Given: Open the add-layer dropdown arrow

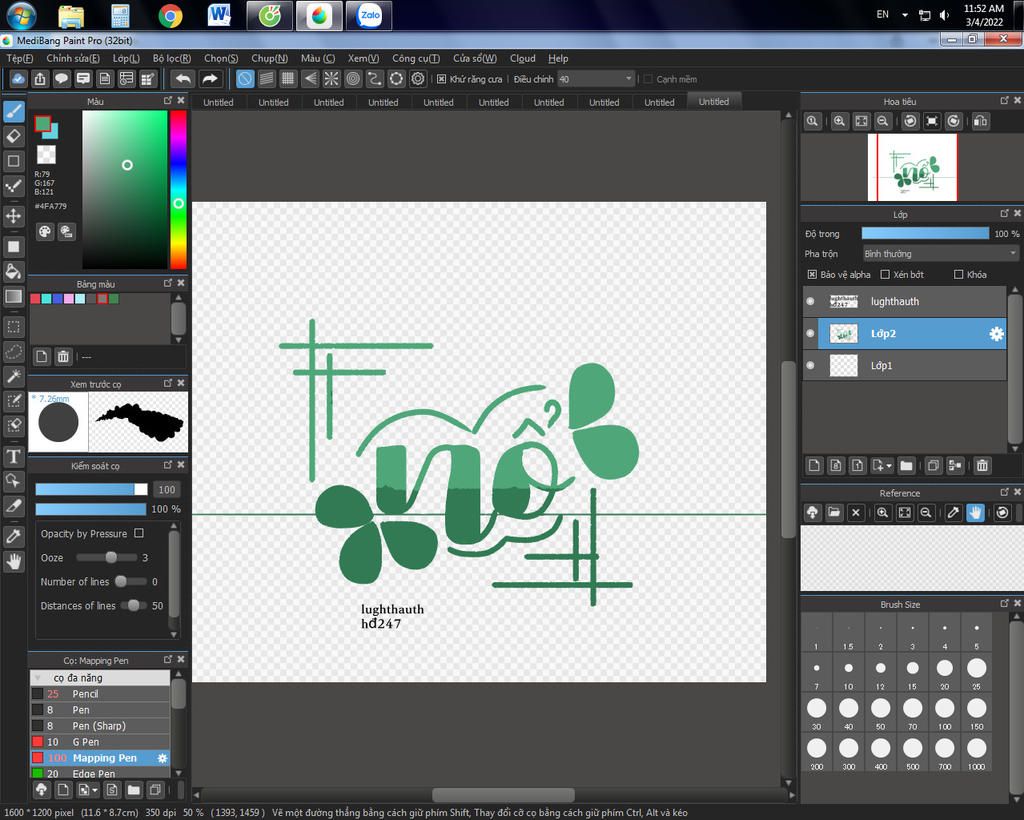Looking at the screenshot, I should 889,465.
